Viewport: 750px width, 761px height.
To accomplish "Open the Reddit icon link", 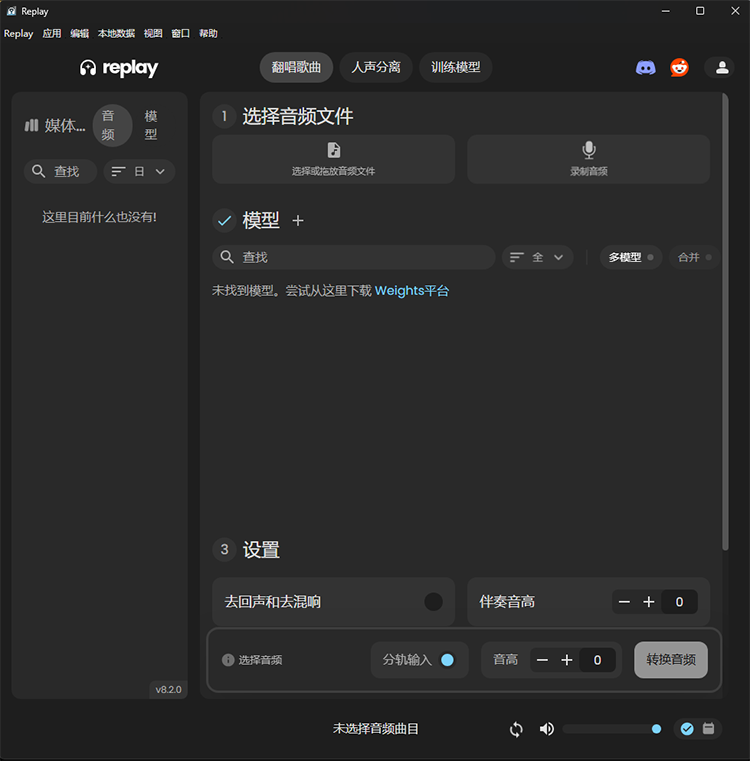I will click(680, 68).
